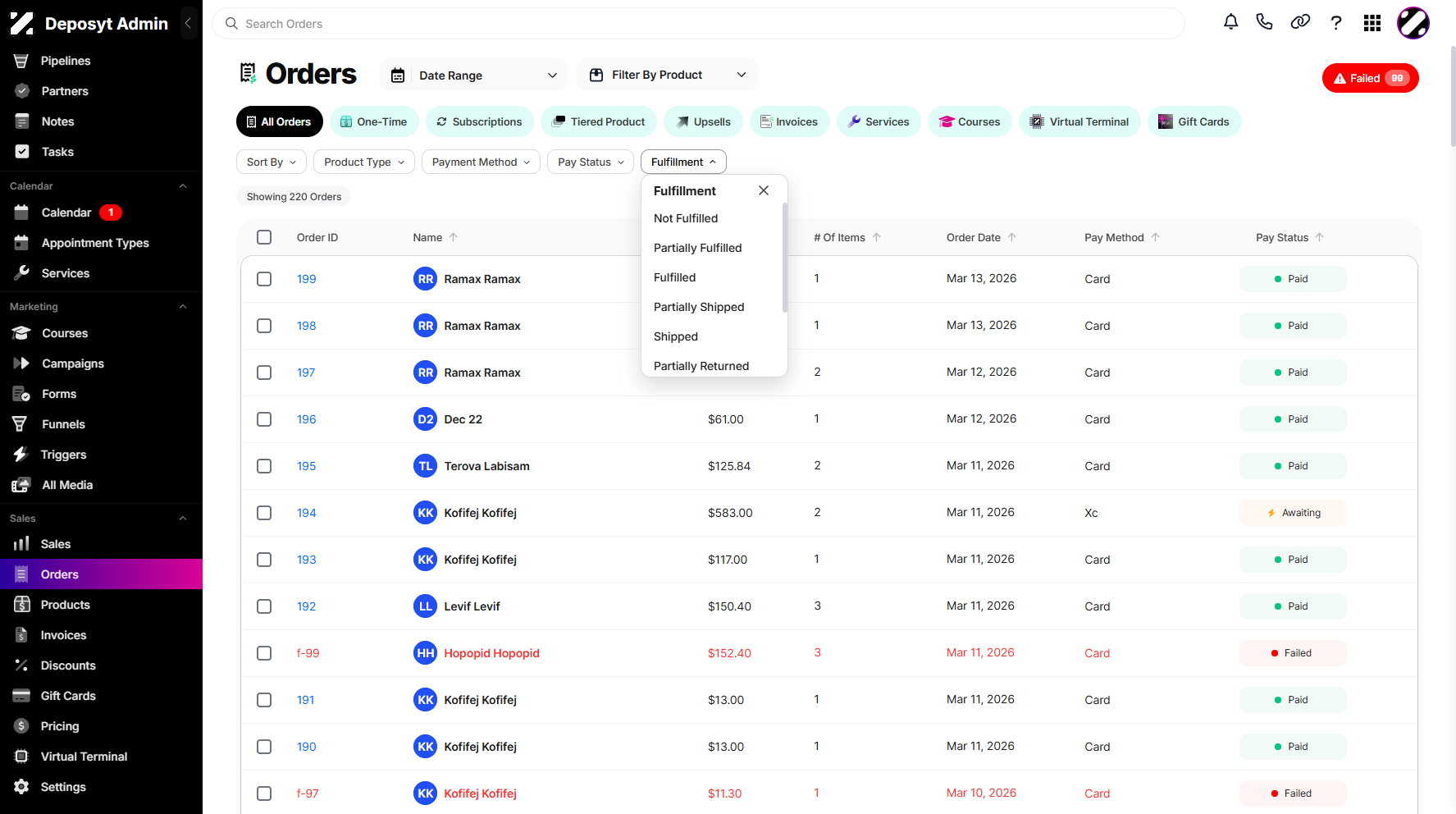This screenshot has height=814, width=1456.
Task: Click the phone icon in header
Action: pos(1264,22)
